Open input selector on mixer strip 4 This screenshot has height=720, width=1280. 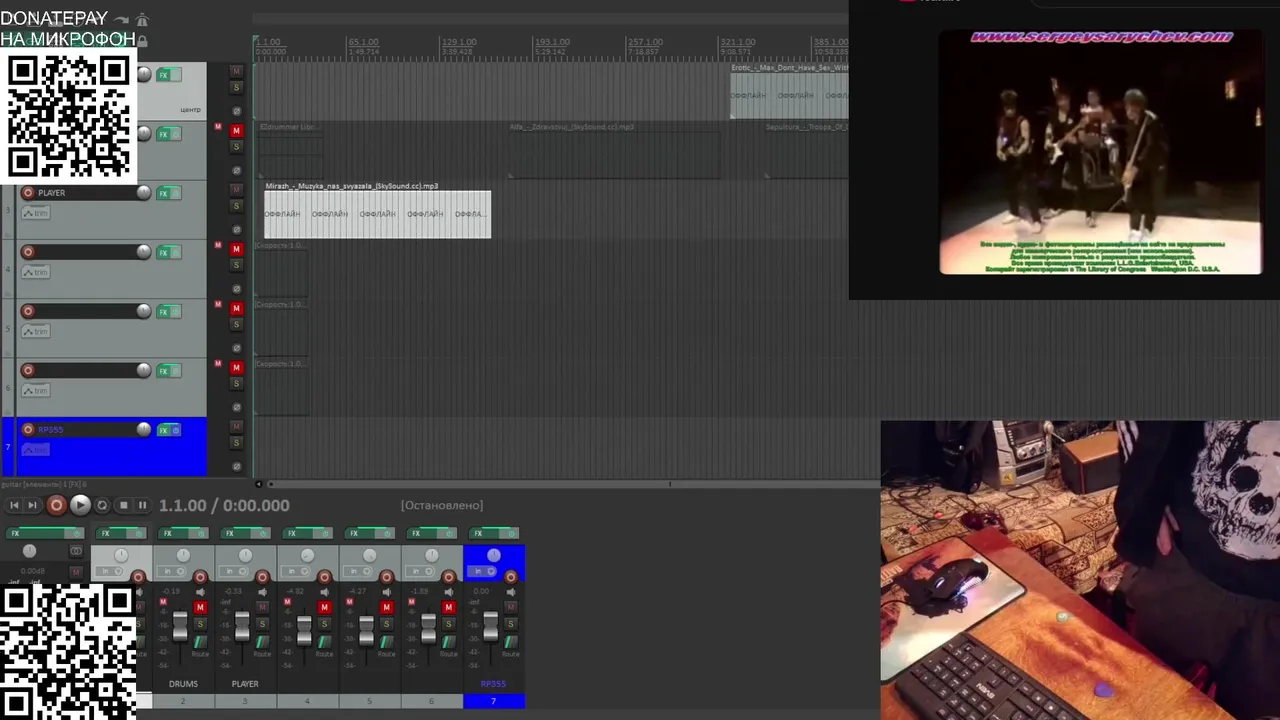coord(297,571)
